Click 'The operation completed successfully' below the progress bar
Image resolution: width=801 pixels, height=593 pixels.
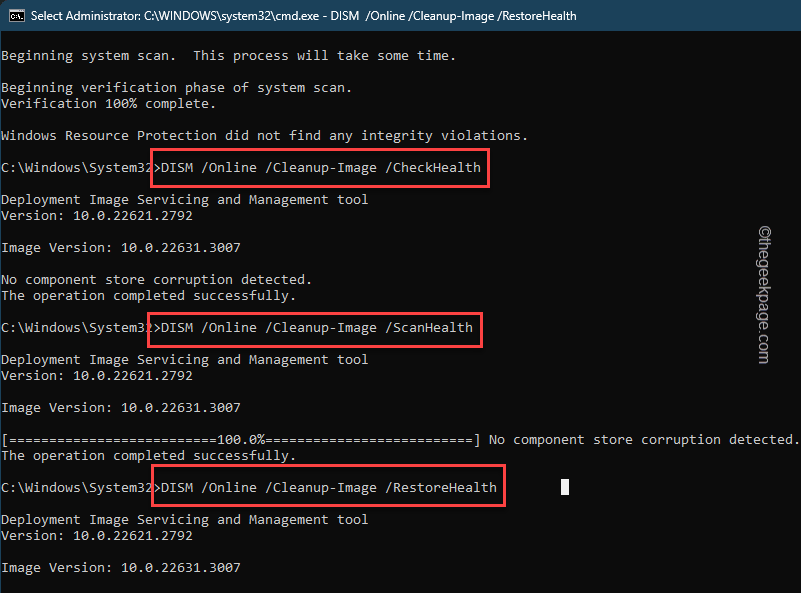148,456
